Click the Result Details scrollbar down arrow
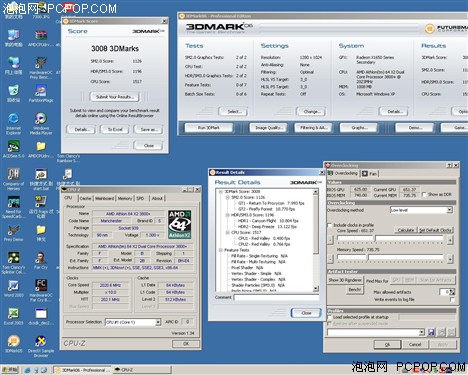 [x=316, y=289]
